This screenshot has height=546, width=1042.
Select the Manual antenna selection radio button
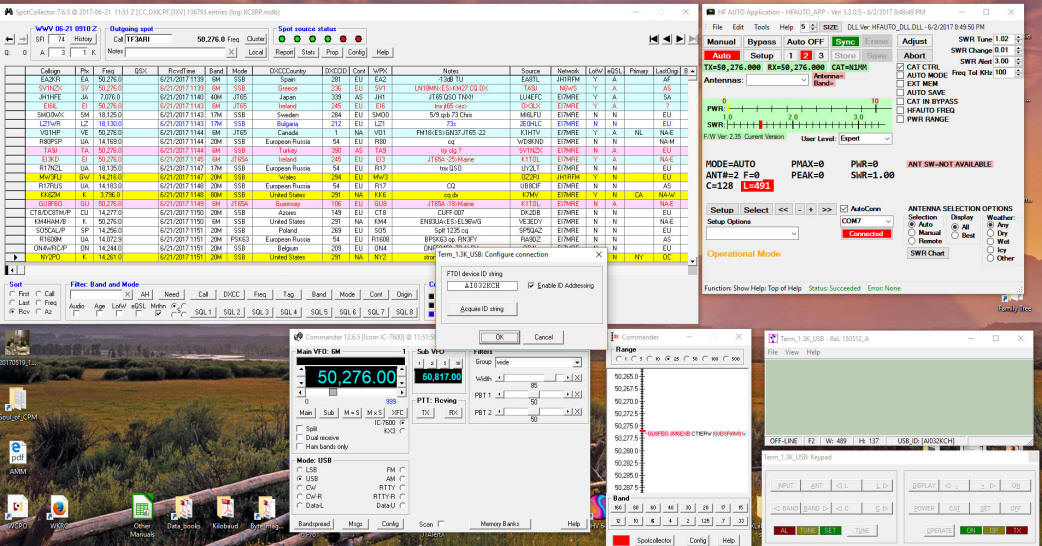coord(912,233)
